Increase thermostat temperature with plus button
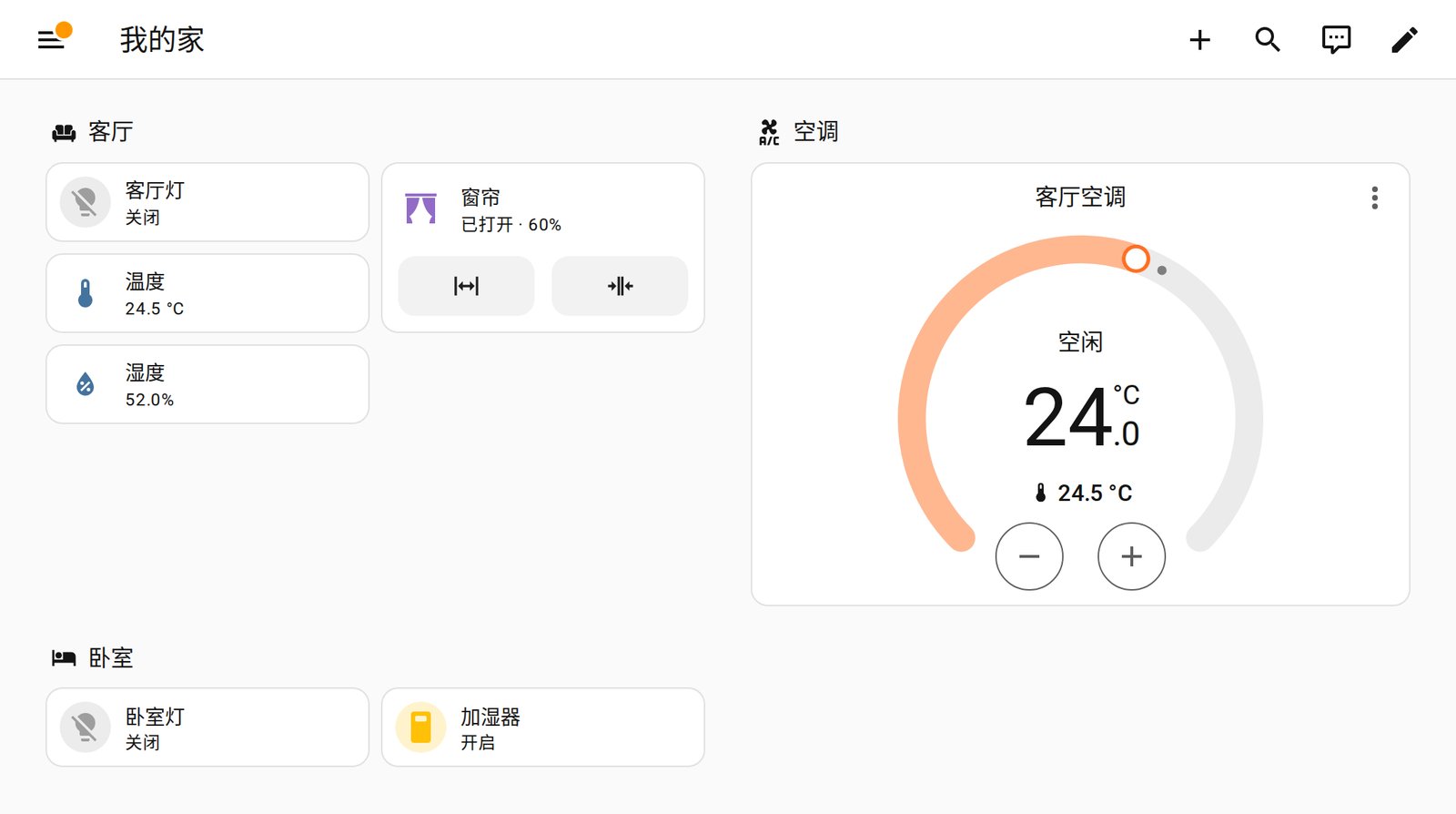Image resolution: width=1456 pixels, height=814 pixels. click(x=1132, y=556)
